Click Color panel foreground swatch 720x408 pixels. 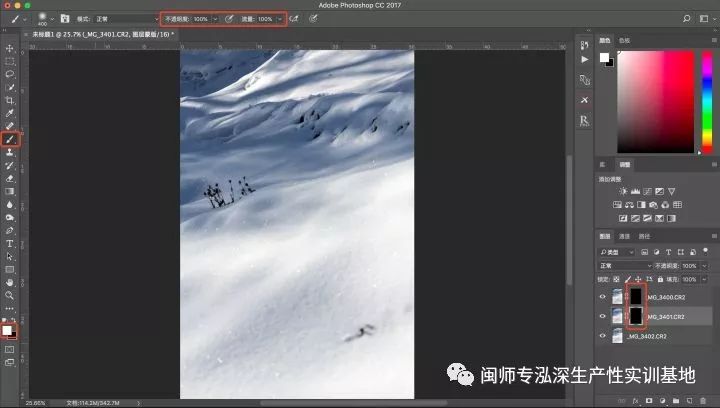[x=604, y=57]
